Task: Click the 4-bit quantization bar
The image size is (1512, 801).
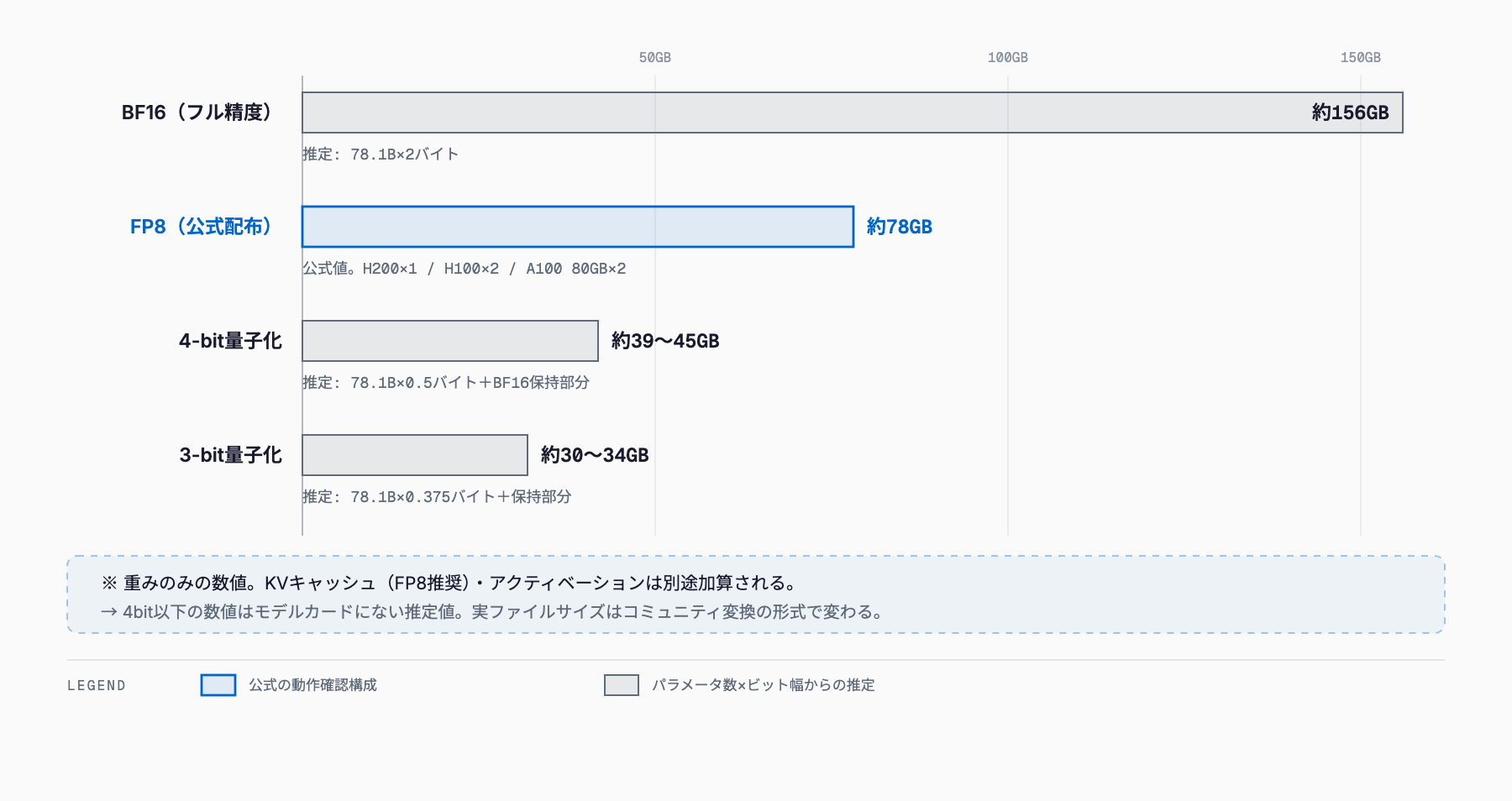Action: point(450,341)
